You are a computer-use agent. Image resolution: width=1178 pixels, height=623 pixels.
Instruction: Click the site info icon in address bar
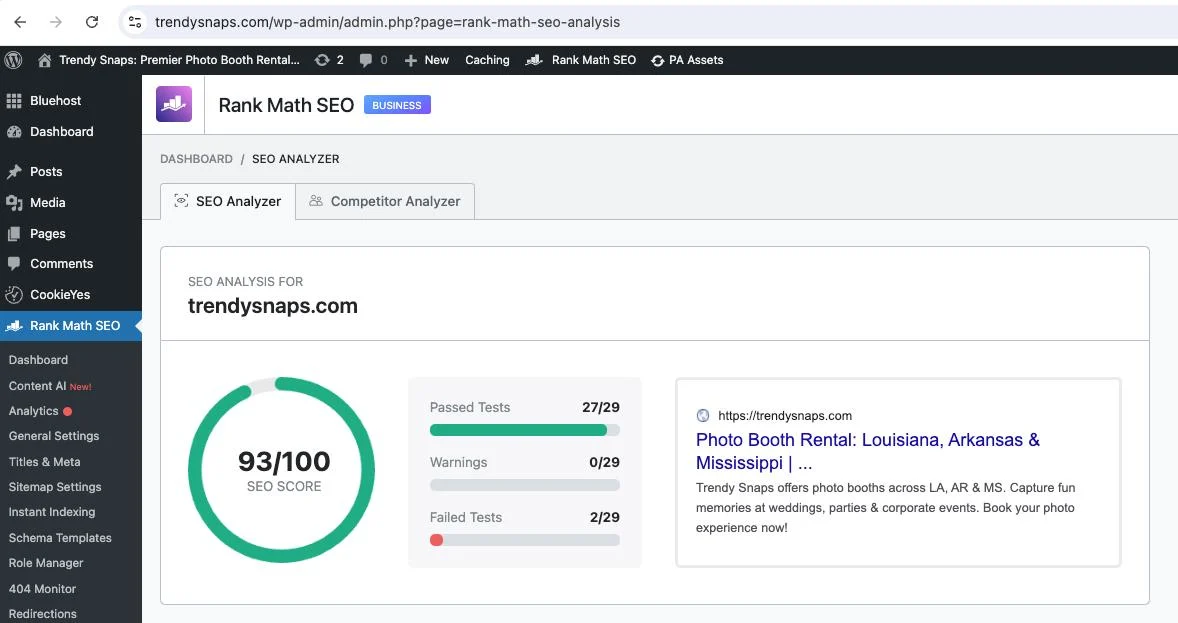click(x=135, y=21)
